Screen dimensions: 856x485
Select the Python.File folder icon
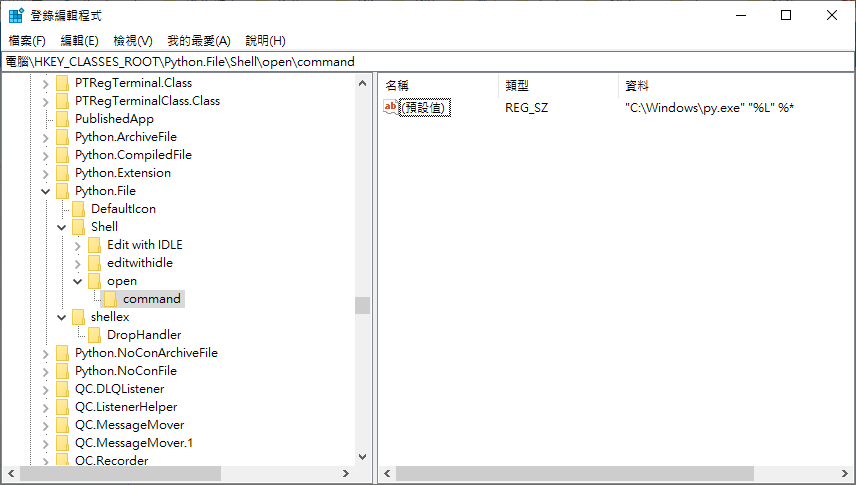pos(63,191)
